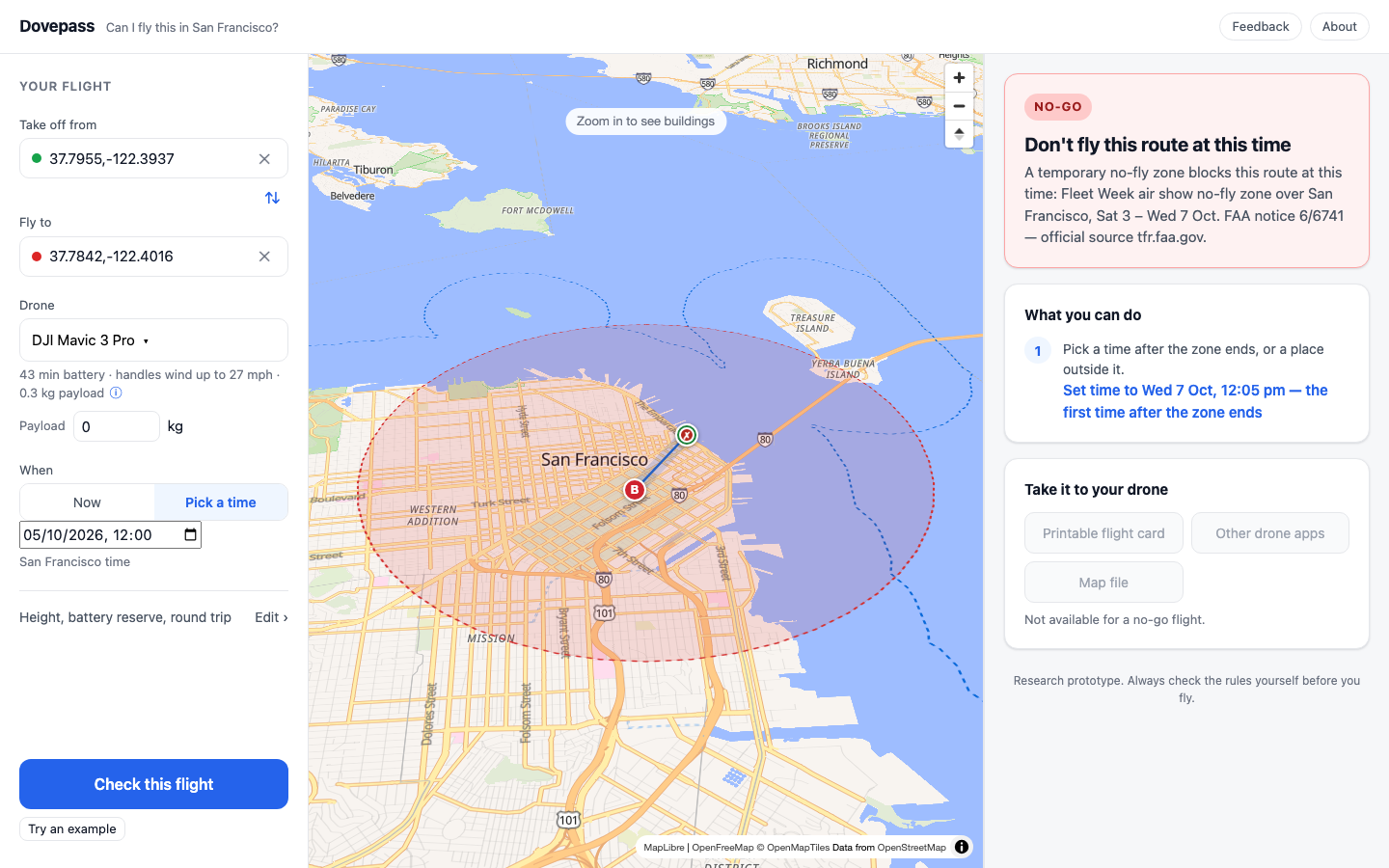This screenshot has width=1389, height=868.
Task: Open the OpenStreetMap attribution link
Action: (x=912, y=848)
